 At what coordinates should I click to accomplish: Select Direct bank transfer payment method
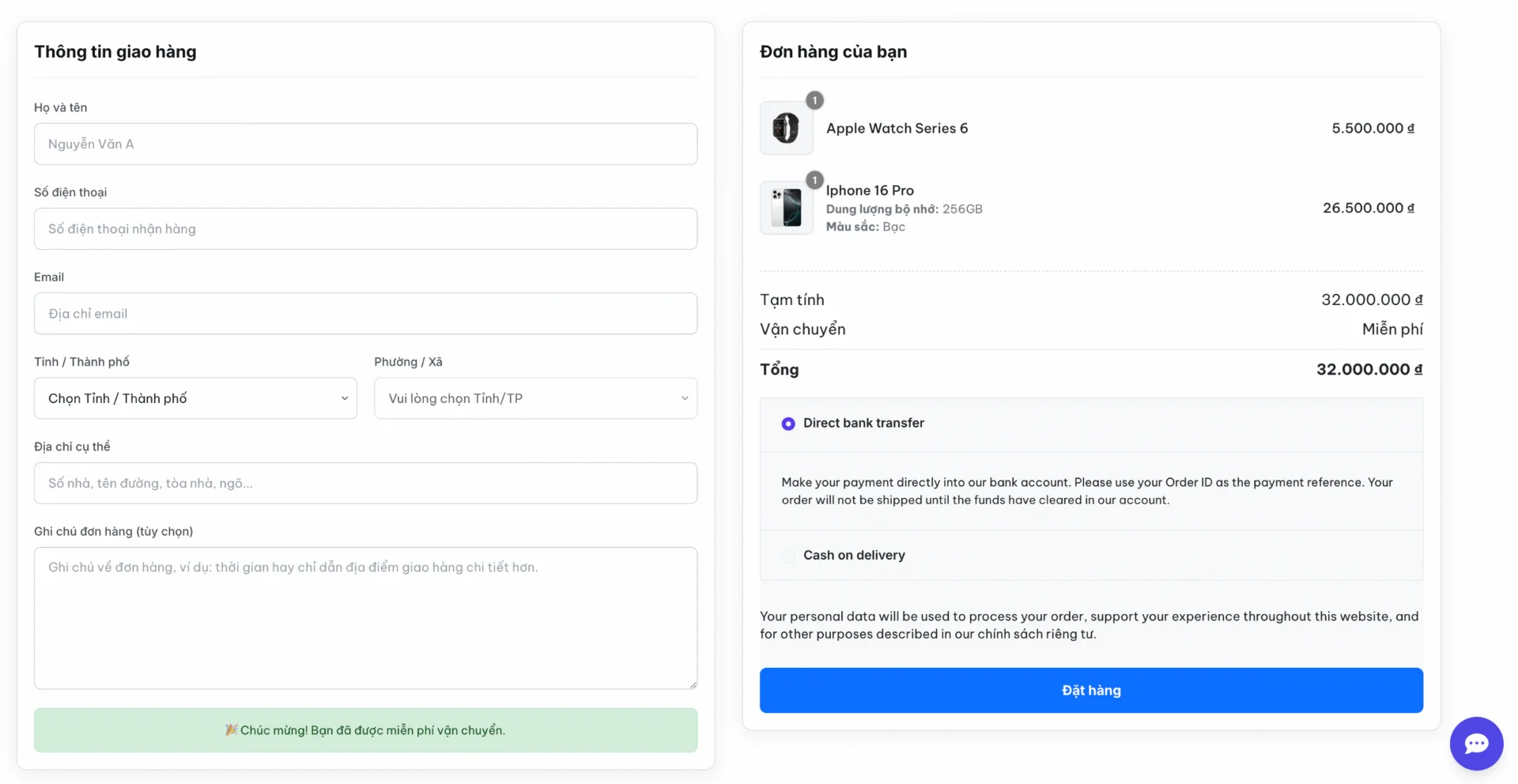tap(787, 424)
